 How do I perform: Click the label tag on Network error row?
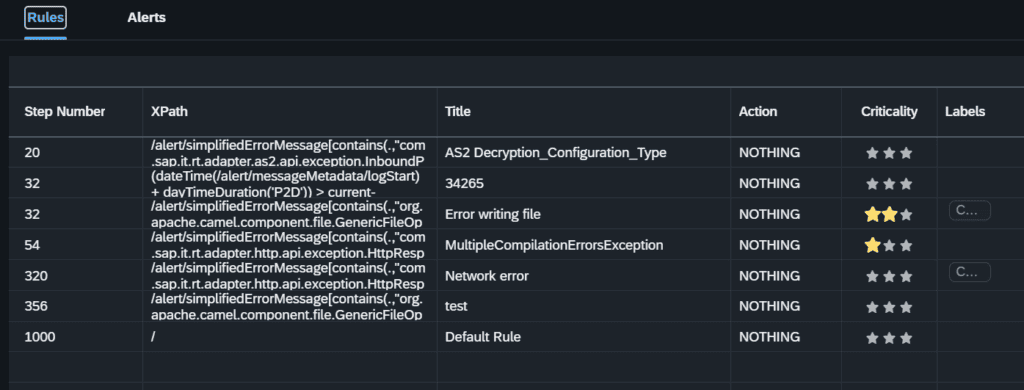coord(970,272)
